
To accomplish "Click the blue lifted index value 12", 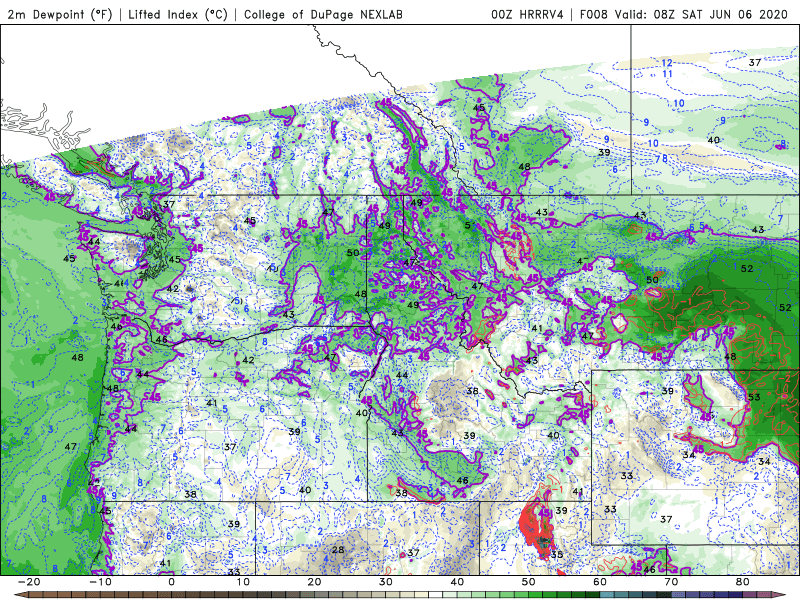I will coord(667,63).
